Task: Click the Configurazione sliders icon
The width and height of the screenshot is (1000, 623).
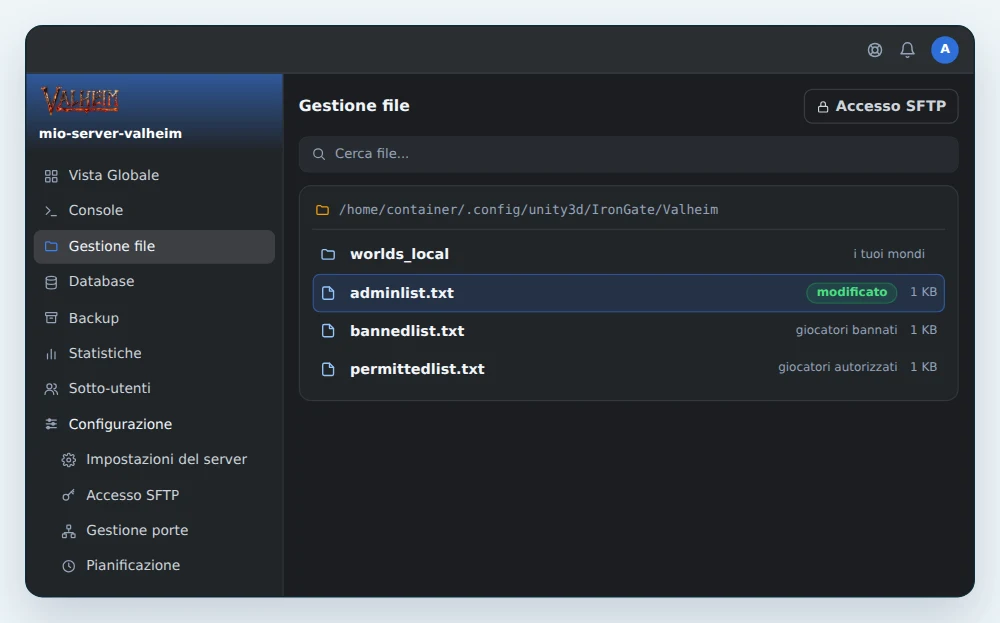Action: click(51, 424)
